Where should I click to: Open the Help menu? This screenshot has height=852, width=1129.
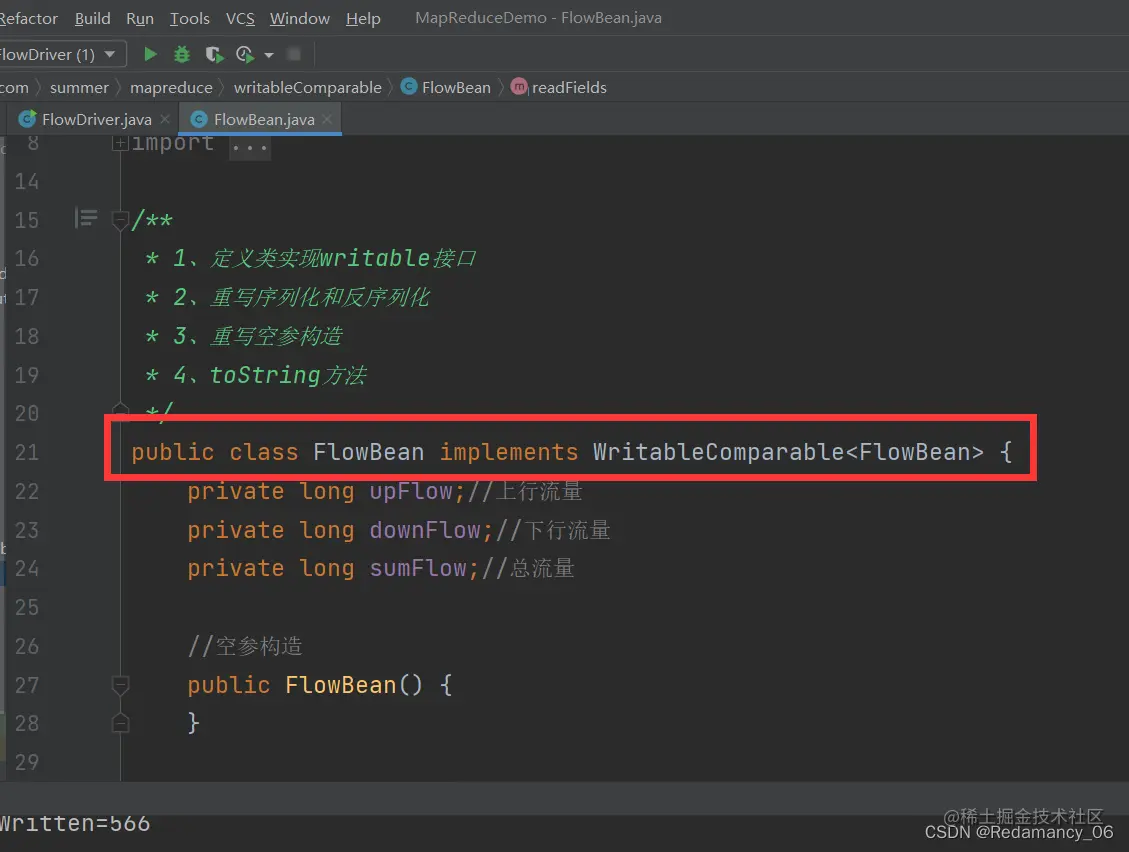click(x=363, y=18)
